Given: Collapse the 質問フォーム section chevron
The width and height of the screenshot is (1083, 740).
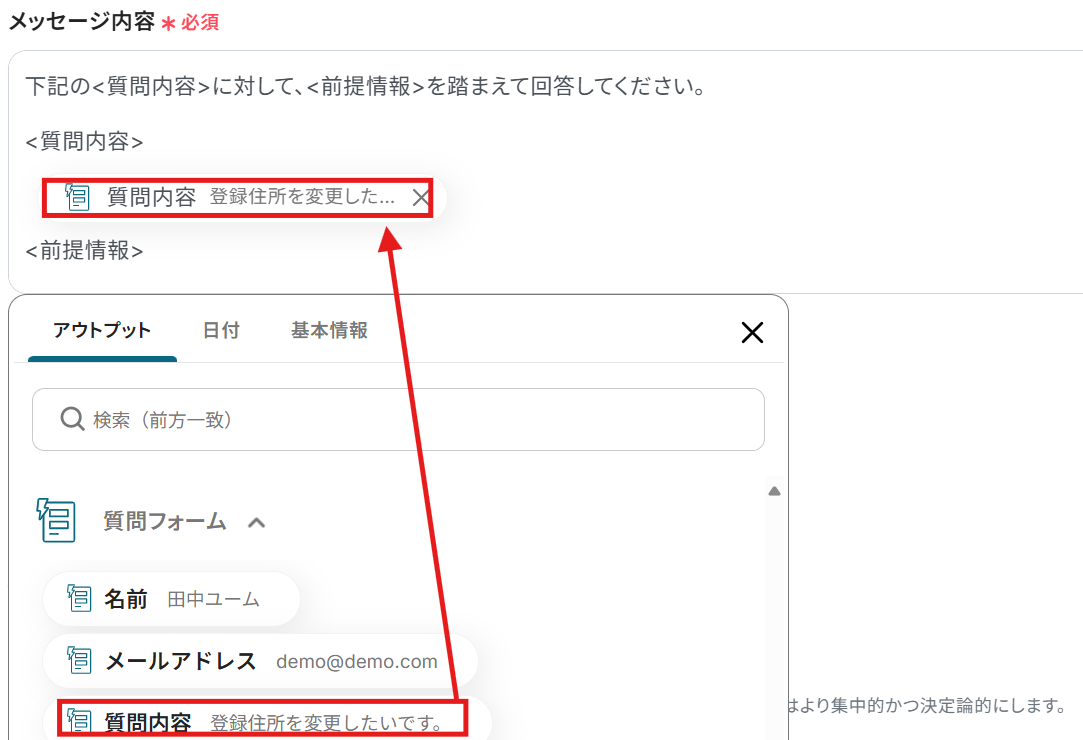Looking at the screenshot, I should [256, 522].
